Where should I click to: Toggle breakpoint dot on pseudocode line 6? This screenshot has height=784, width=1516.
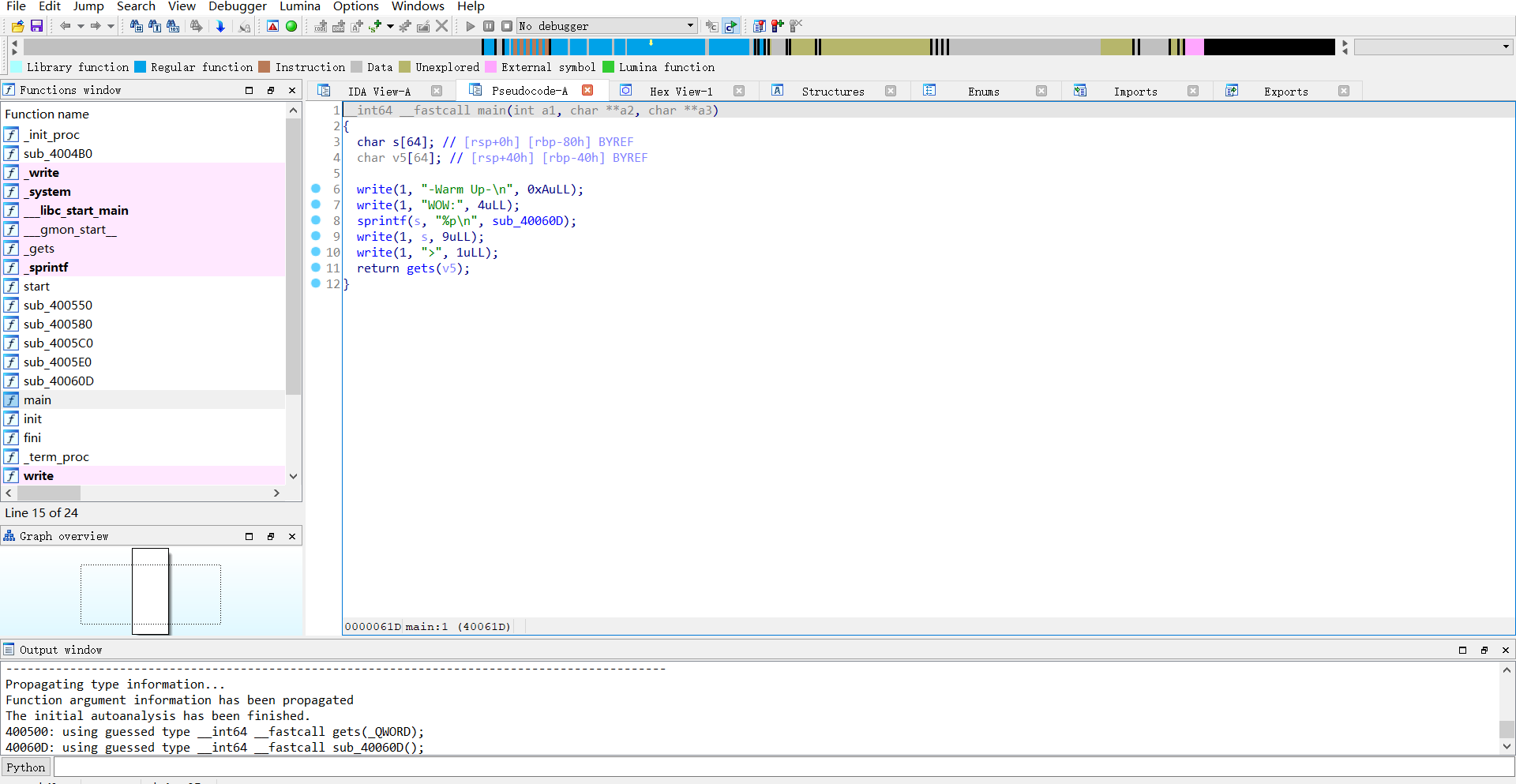pyautogui.click(x=316, y=189)
